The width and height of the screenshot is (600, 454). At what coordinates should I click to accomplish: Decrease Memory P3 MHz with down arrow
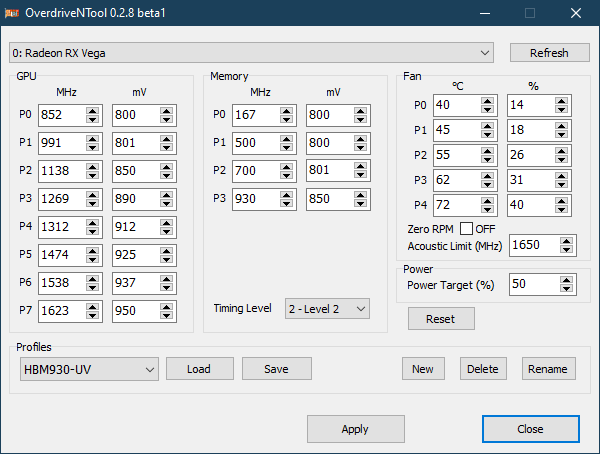(286, 204)
